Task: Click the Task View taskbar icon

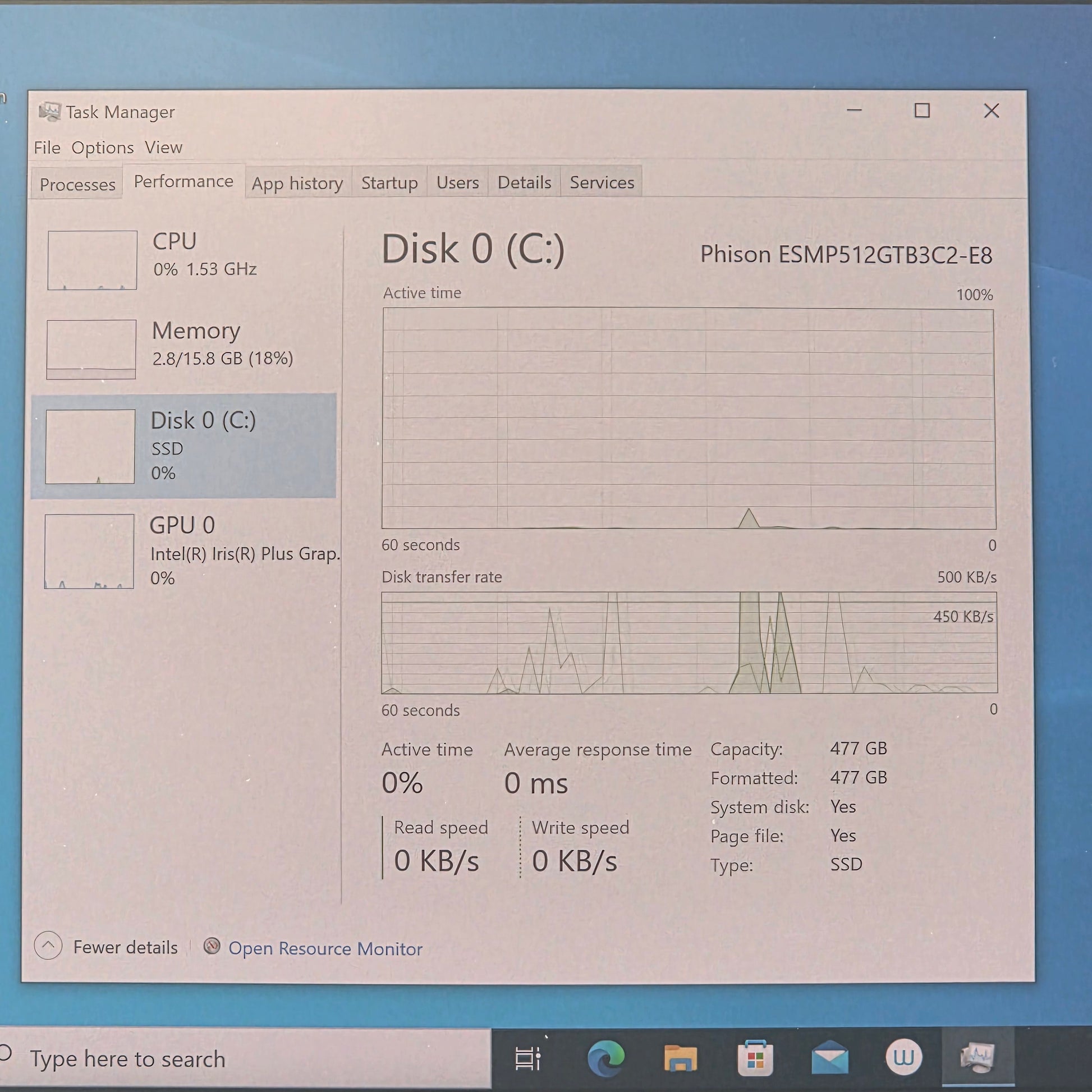Action: [528, 1058]
